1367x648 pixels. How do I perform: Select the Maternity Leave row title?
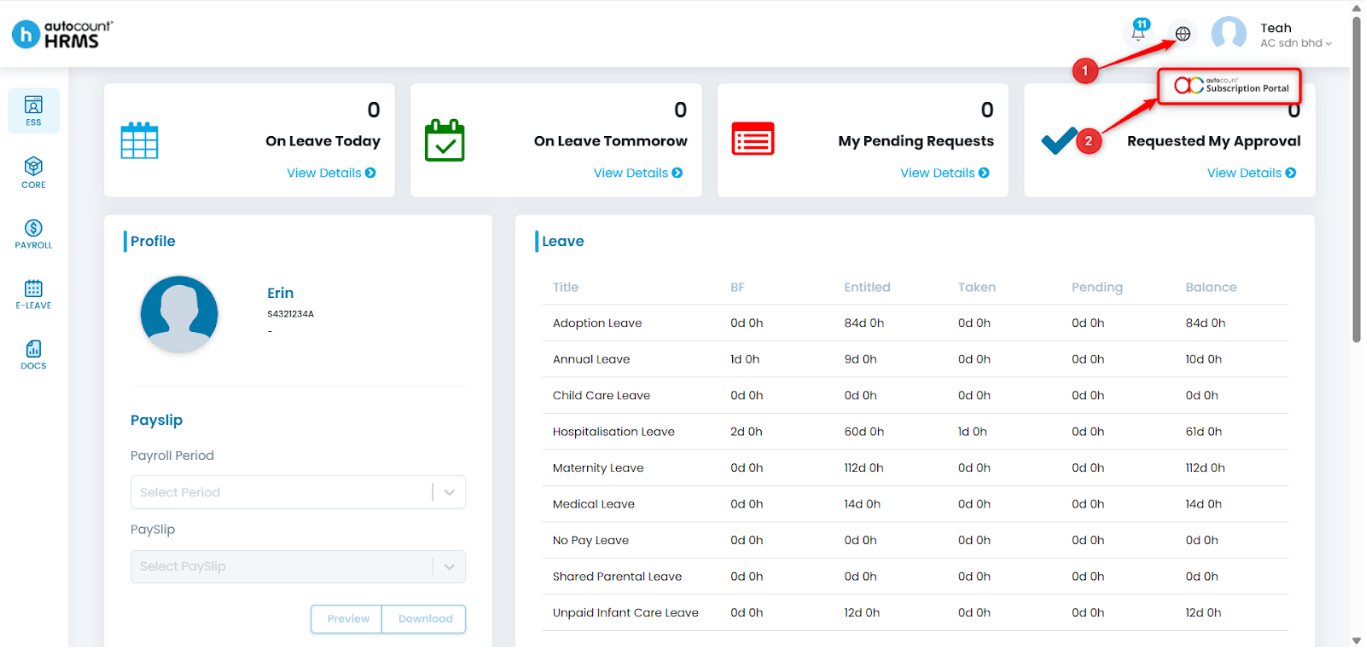598,468
